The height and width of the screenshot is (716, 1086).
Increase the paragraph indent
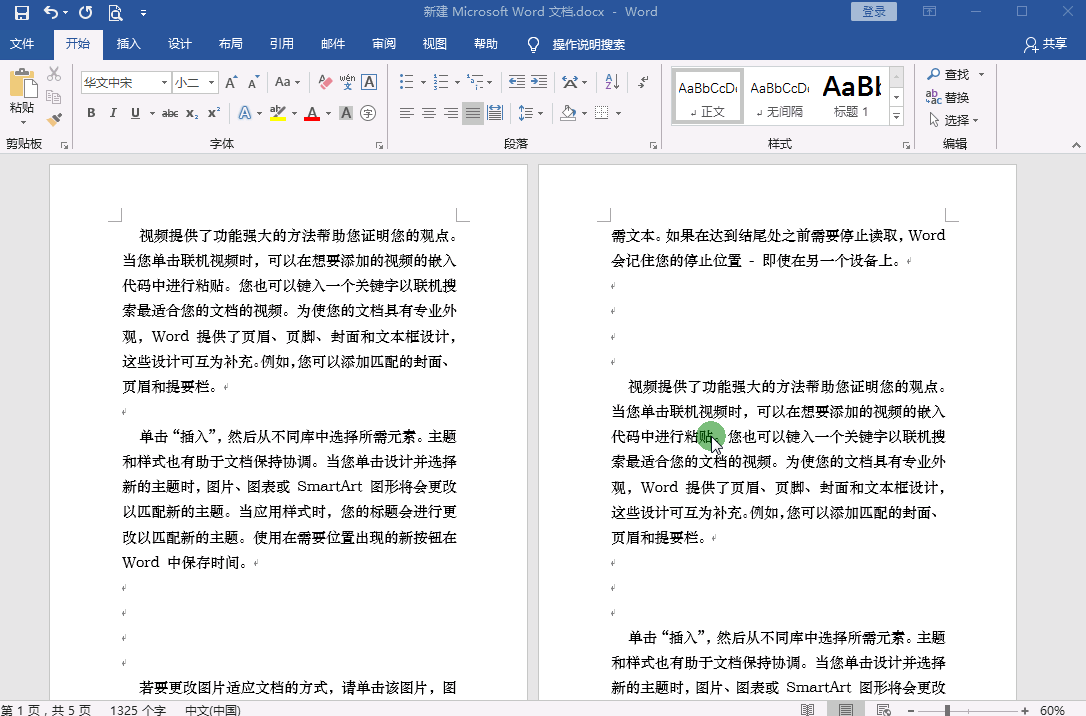pyautogui.click(x=539, y=82)
